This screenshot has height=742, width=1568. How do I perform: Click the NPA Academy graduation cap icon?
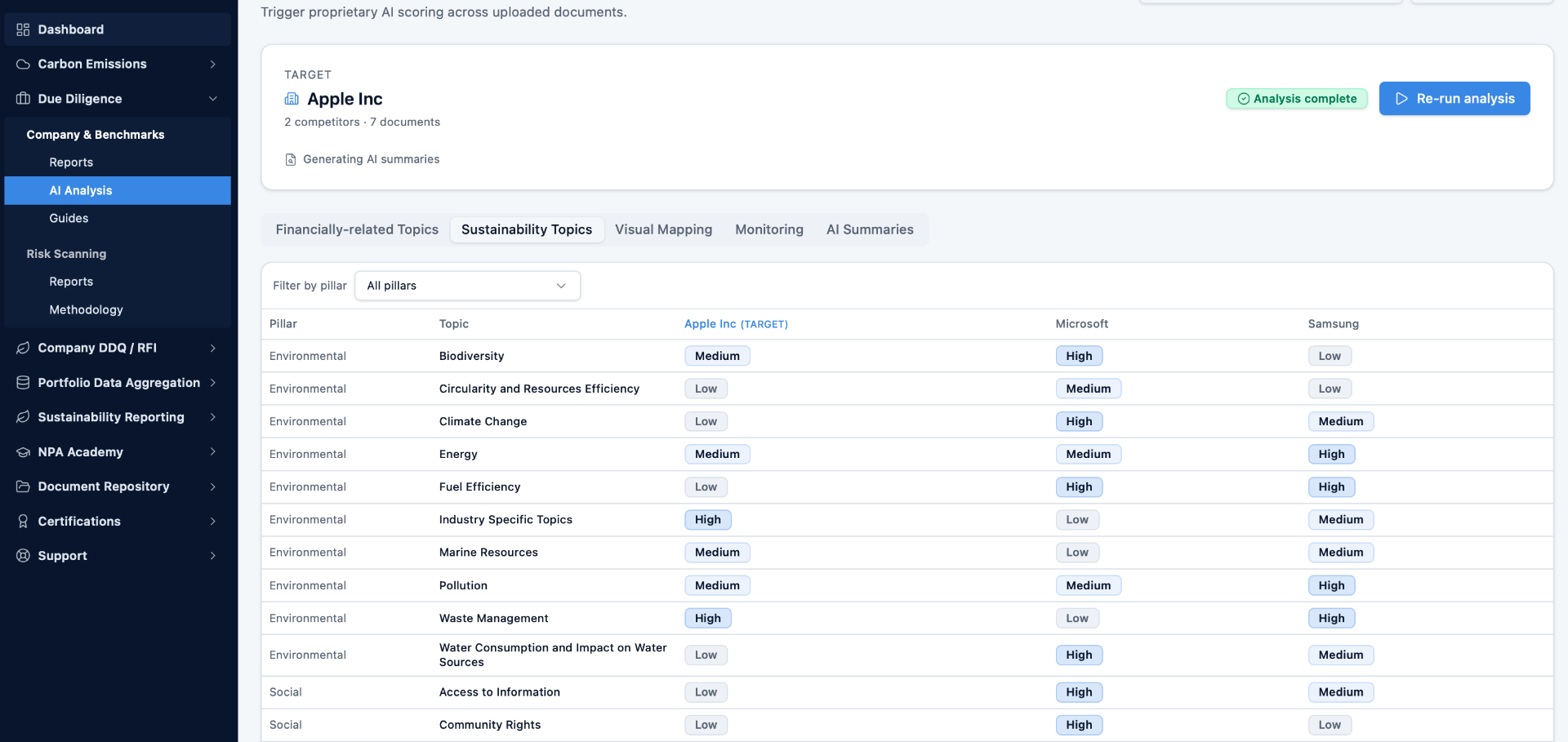click(23, 452)
